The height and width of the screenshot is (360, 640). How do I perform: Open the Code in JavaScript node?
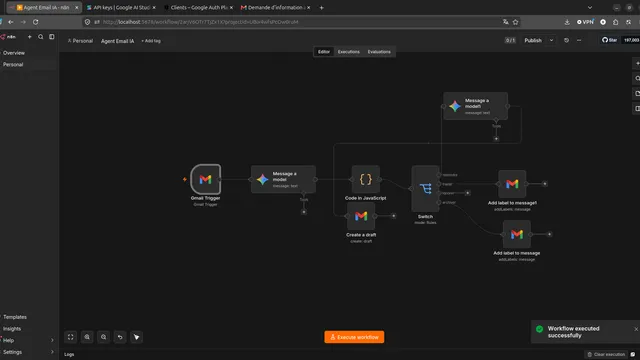pos(365,179)
